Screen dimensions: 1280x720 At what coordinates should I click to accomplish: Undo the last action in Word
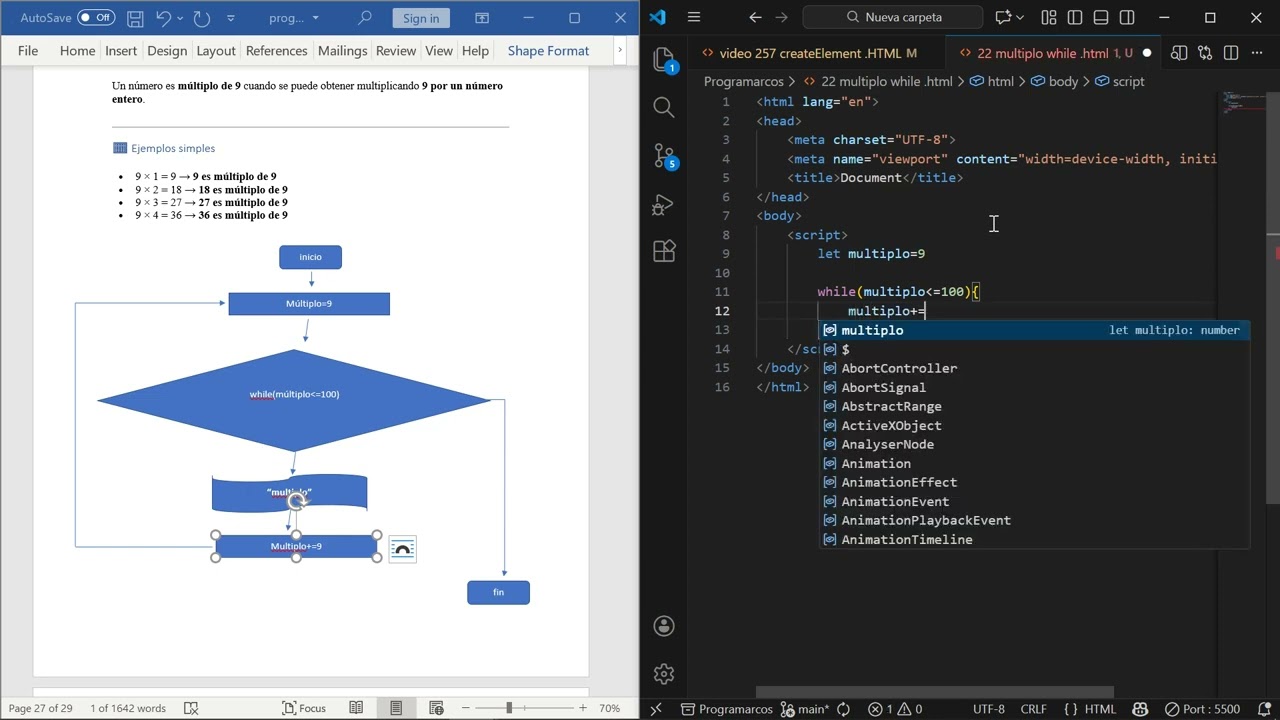coord(164,18)
